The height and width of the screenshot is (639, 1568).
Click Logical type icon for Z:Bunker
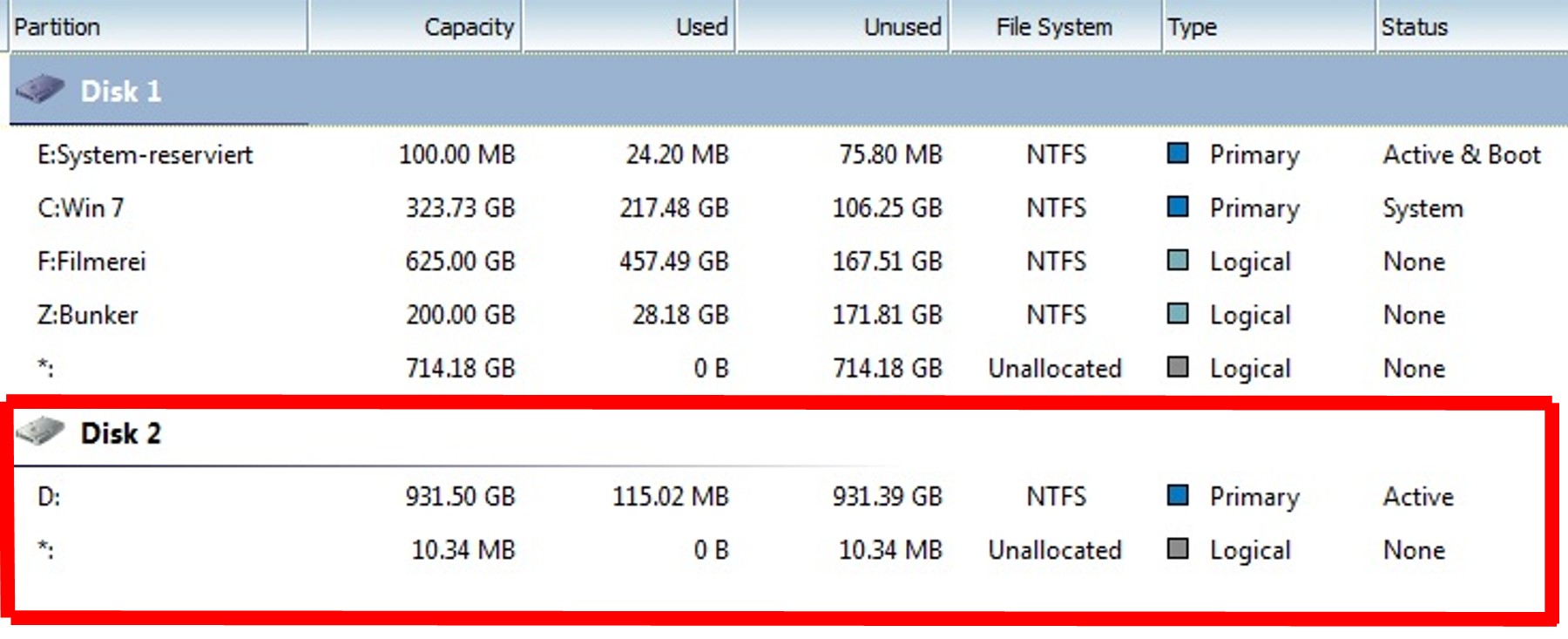click(1177, 313)
